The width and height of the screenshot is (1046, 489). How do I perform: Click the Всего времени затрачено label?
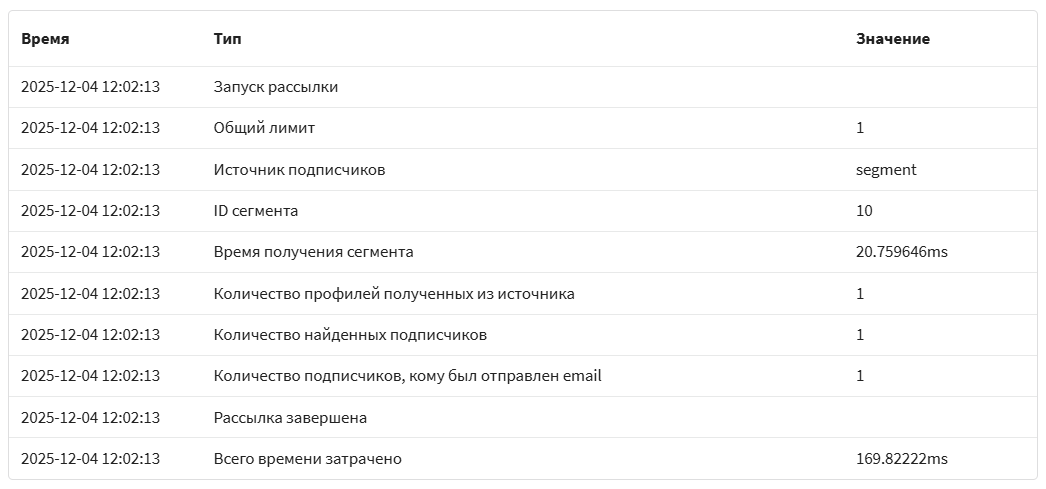(x=307, y=459)
